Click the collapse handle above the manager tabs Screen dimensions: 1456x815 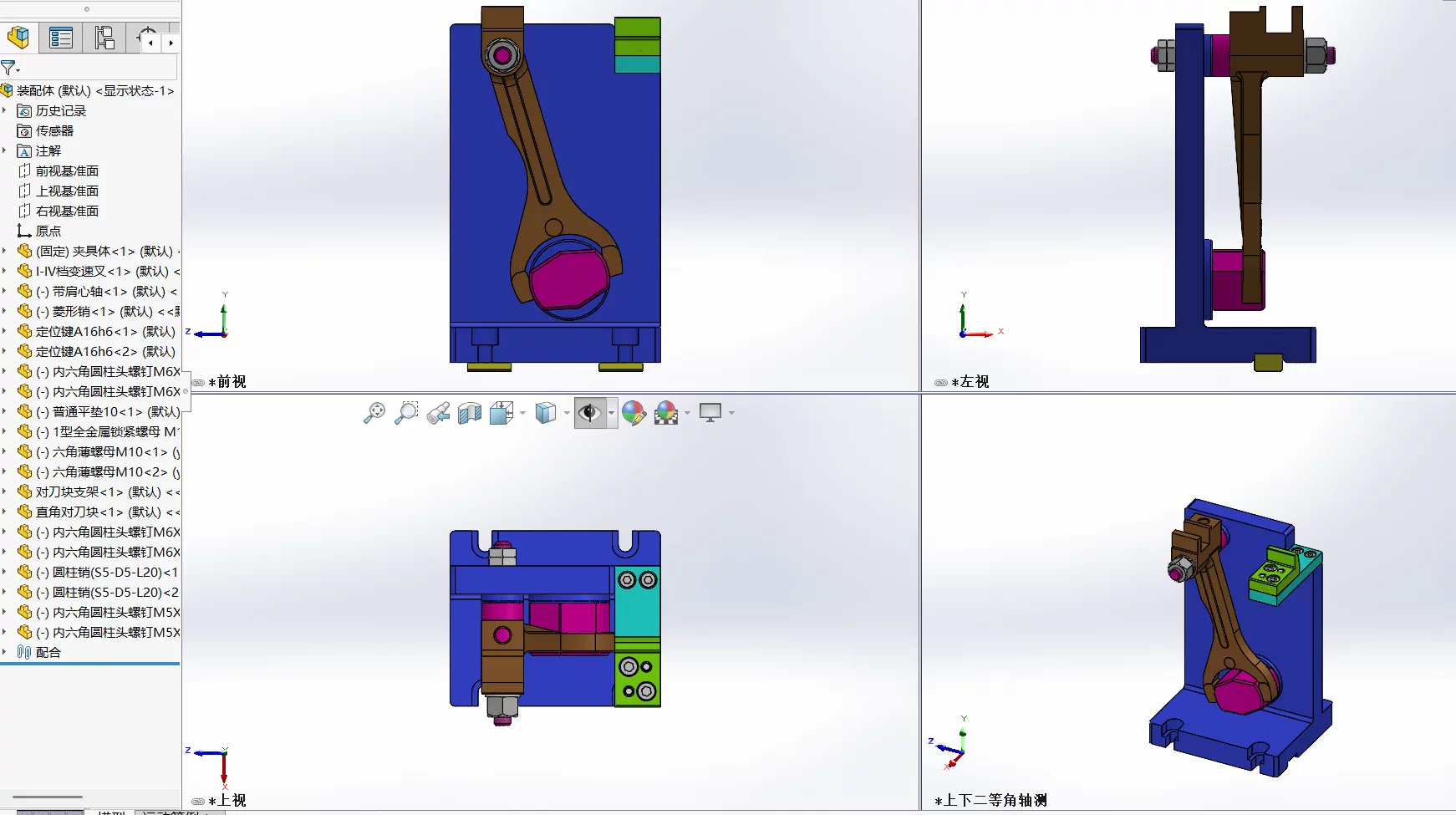(87, 9)
